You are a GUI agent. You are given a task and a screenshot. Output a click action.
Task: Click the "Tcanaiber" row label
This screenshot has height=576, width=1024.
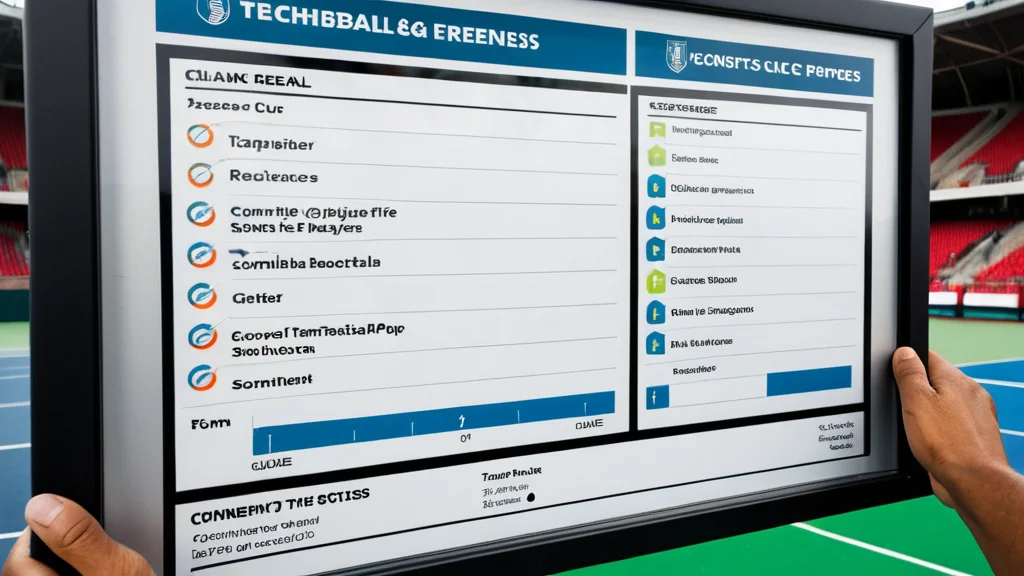point(271,144)
